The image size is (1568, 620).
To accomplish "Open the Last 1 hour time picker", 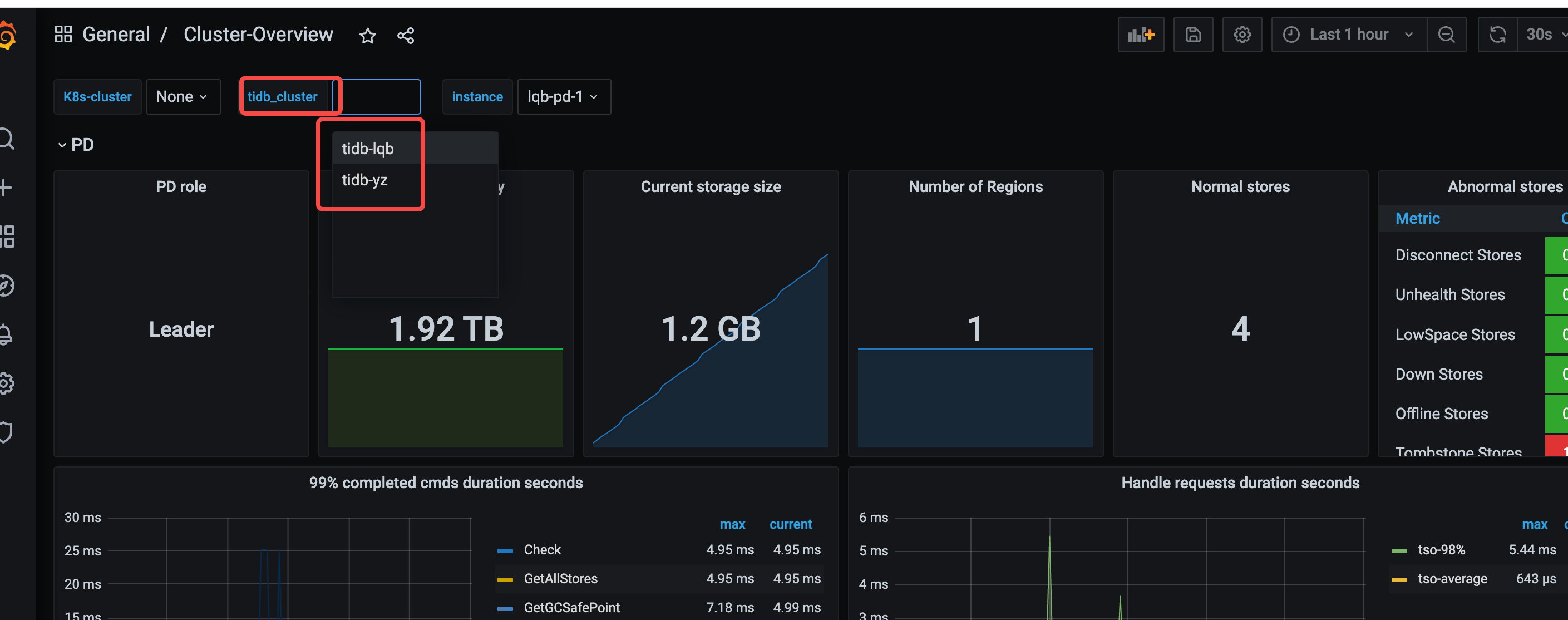I will 1348,35.
